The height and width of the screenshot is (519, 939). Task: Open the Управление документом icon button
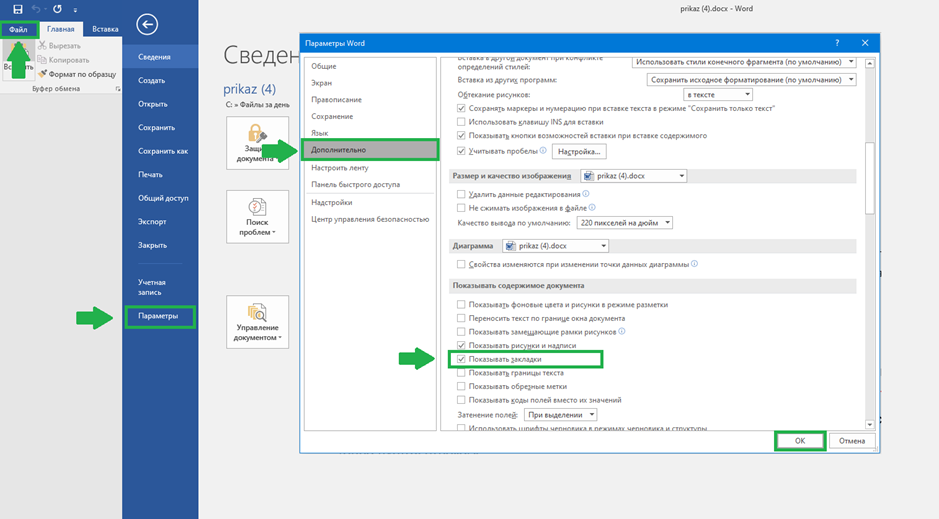click(258, 322)
